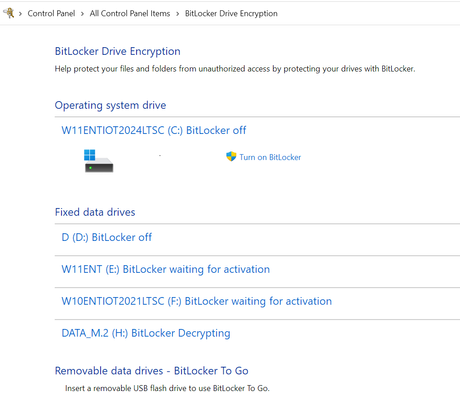Screen dimensions: 460x400
Task: Click the BitLocker Drive Encryption page heading
Action: pos(118,51)
